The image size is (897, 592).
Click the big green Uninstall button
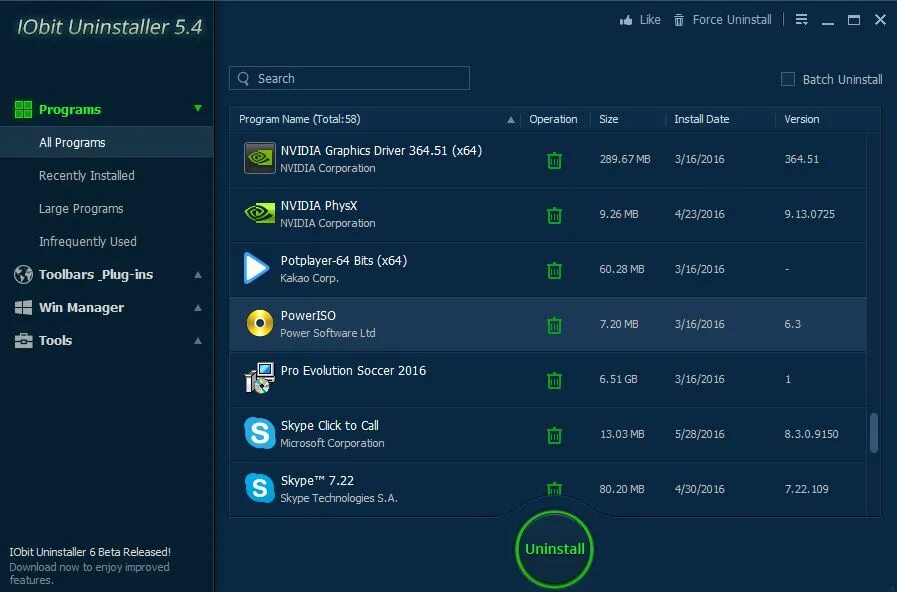tap(554, 549)
